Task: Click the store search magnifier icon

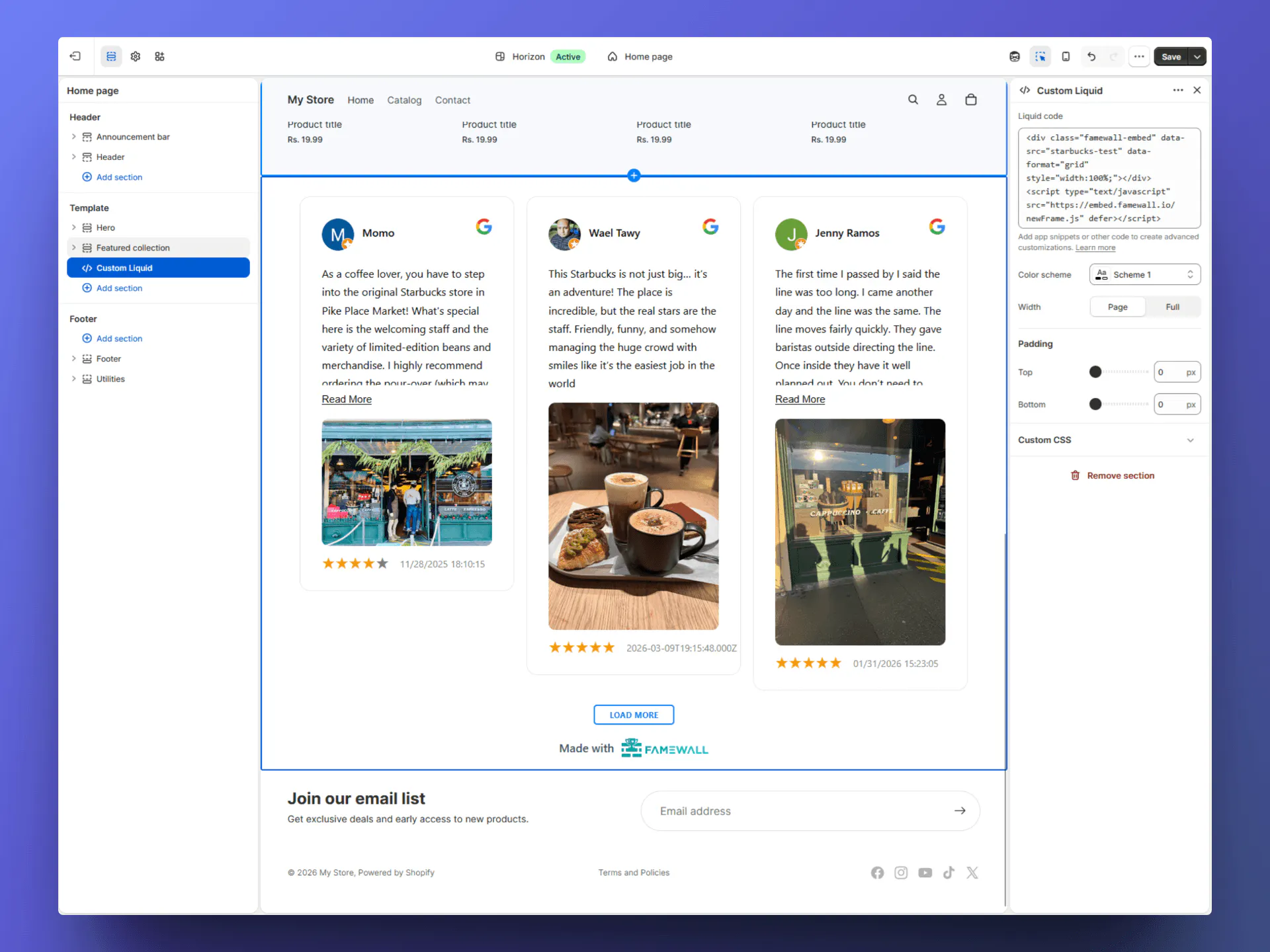Action: pyautogui.click(x=913, y=99)
